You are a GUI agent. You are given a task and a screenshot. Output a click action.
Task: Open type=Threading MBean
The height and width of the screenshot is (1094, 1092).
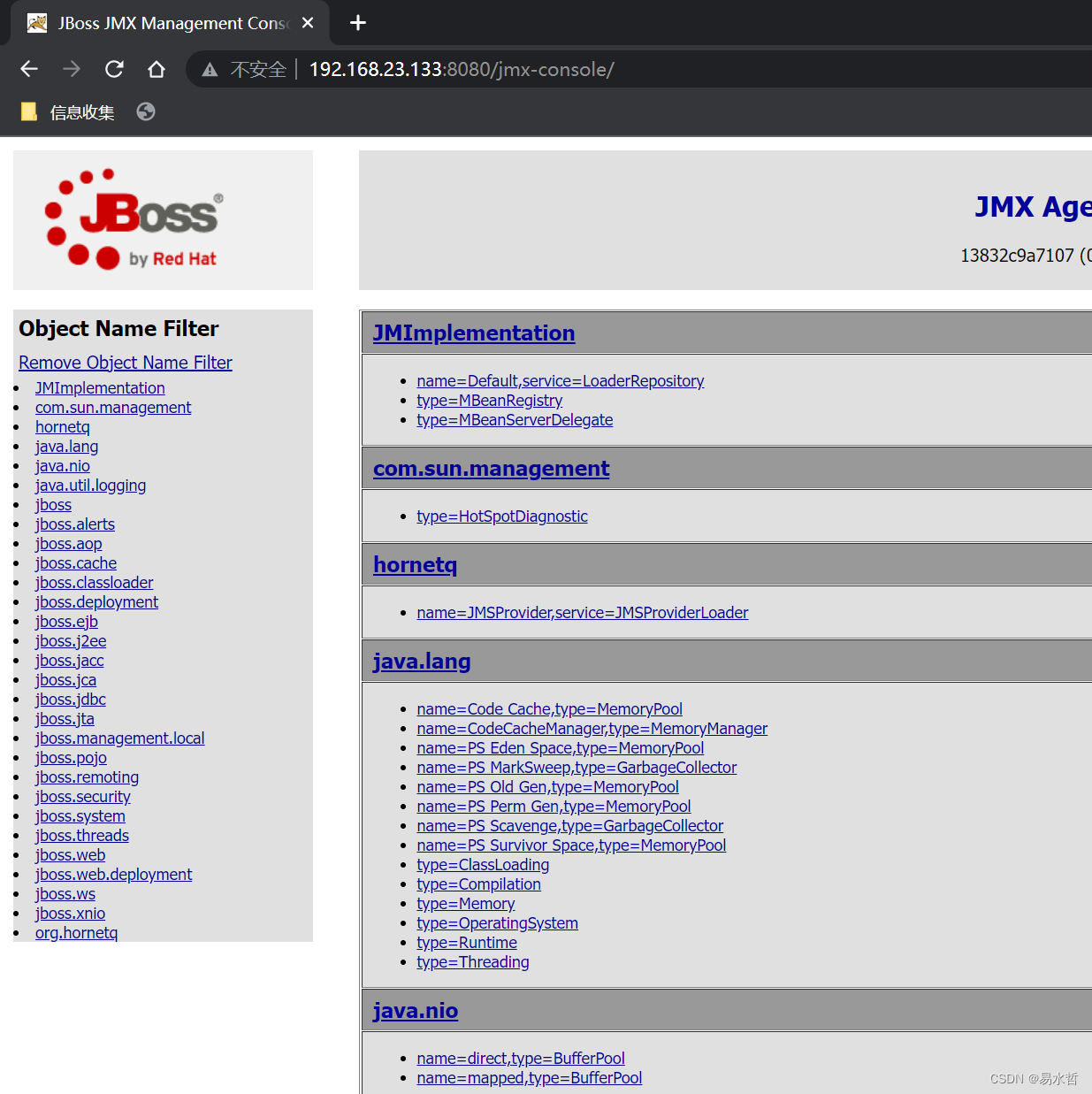coord(473,962)
